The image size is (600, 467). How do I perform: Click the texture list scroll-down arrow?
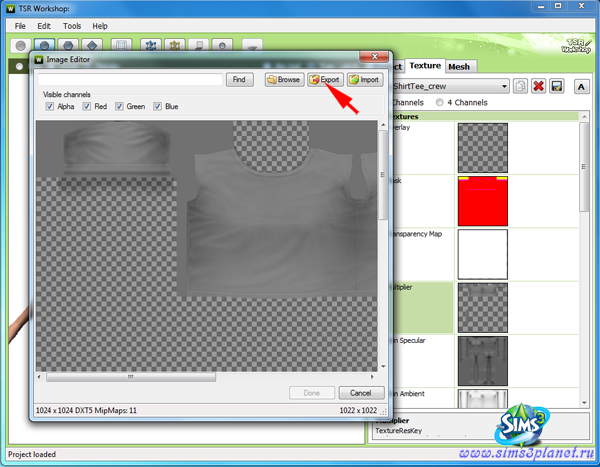584,403
